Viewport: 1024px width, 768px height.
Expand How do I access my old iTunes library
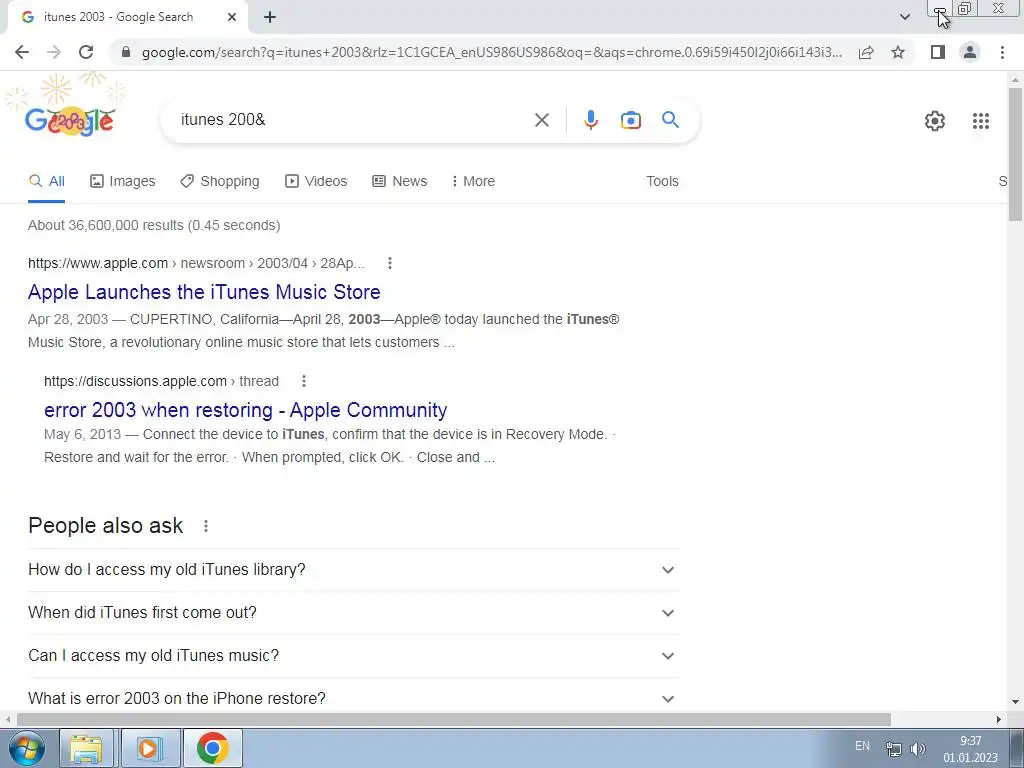pyautogui.click(x=353, y=569)
